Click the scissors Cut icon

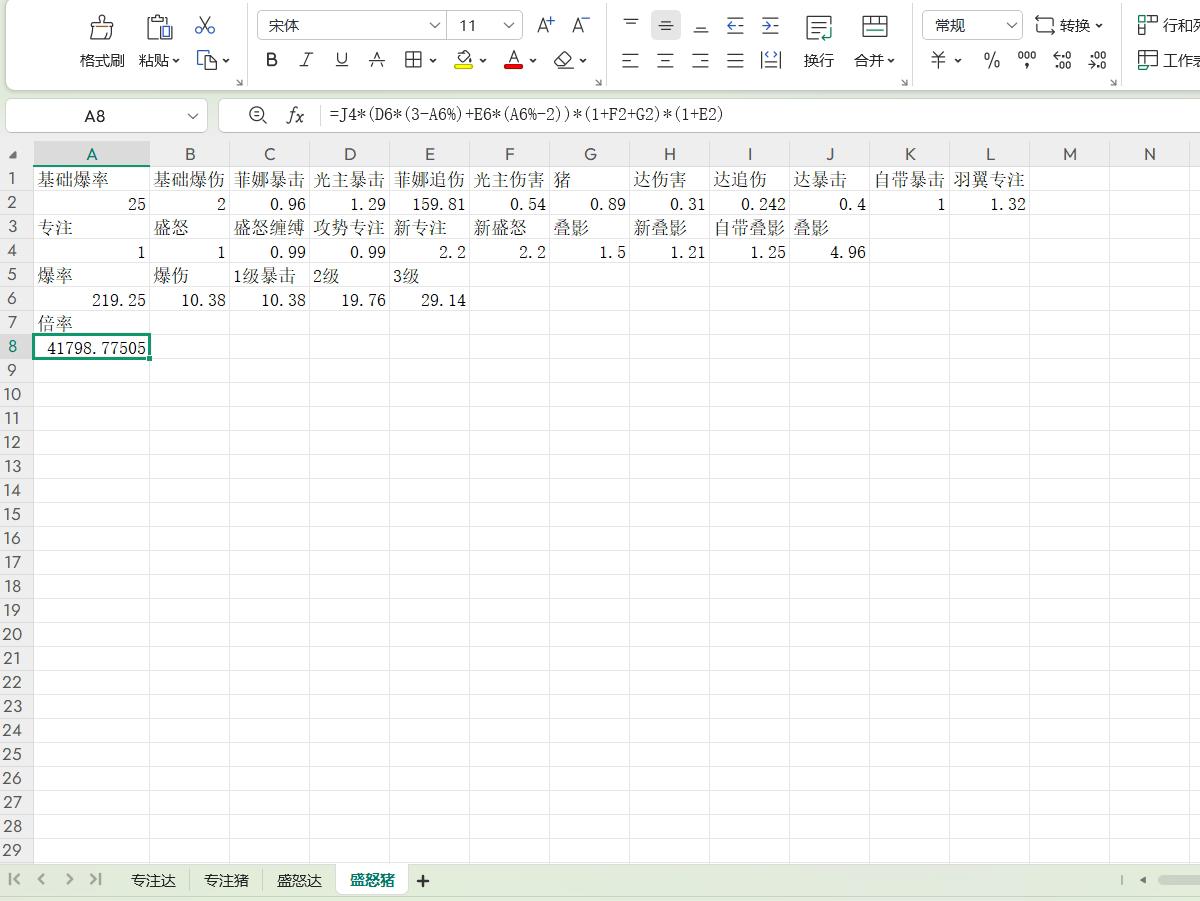(x=205, y=26)
